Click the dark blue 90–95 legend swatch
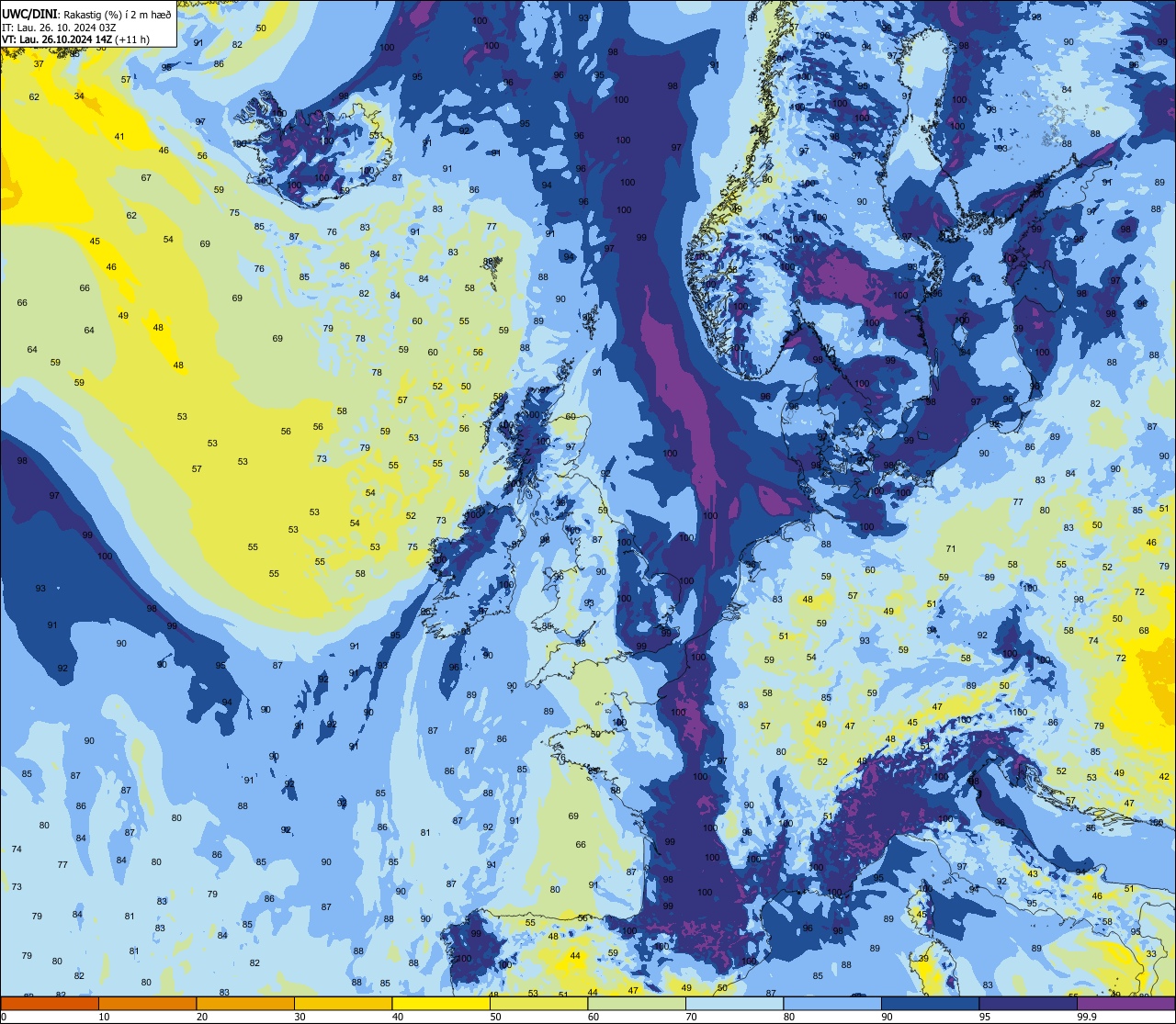This screenshot has width=1176, height=1024. 930,1003
